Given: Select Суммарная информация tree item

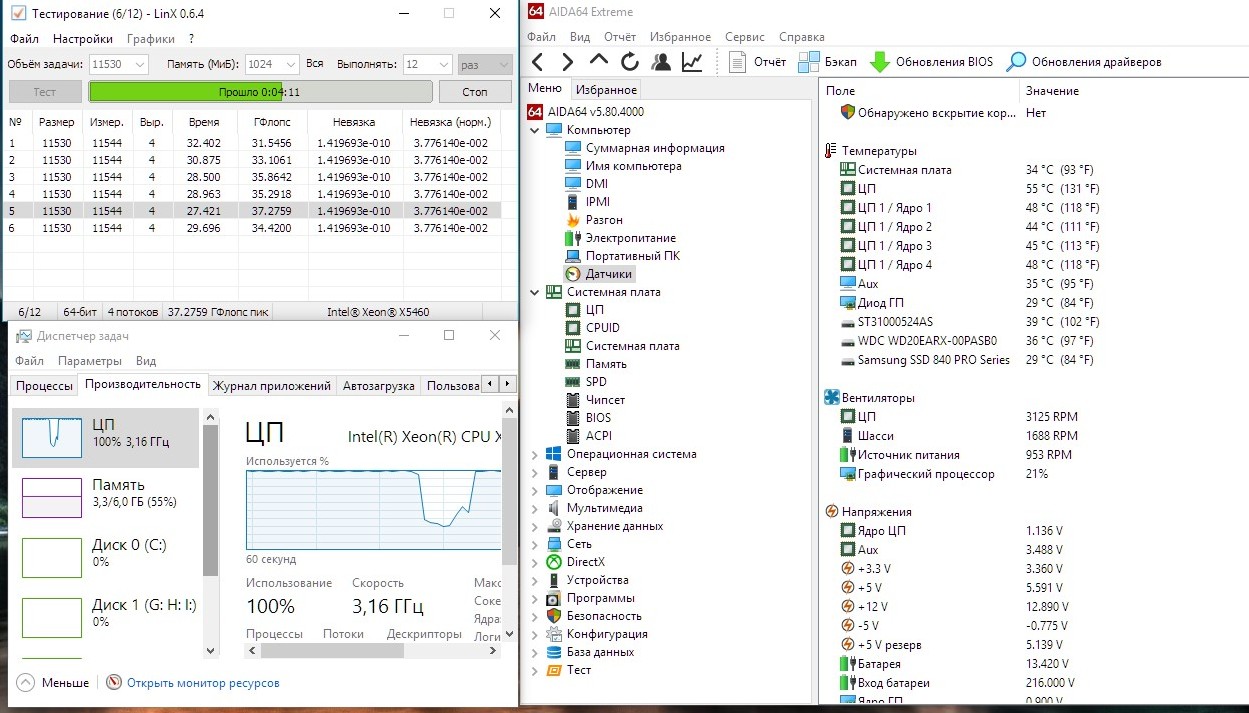Looking at the screenshot, I should pyautogui.click(x=645, y=148).
